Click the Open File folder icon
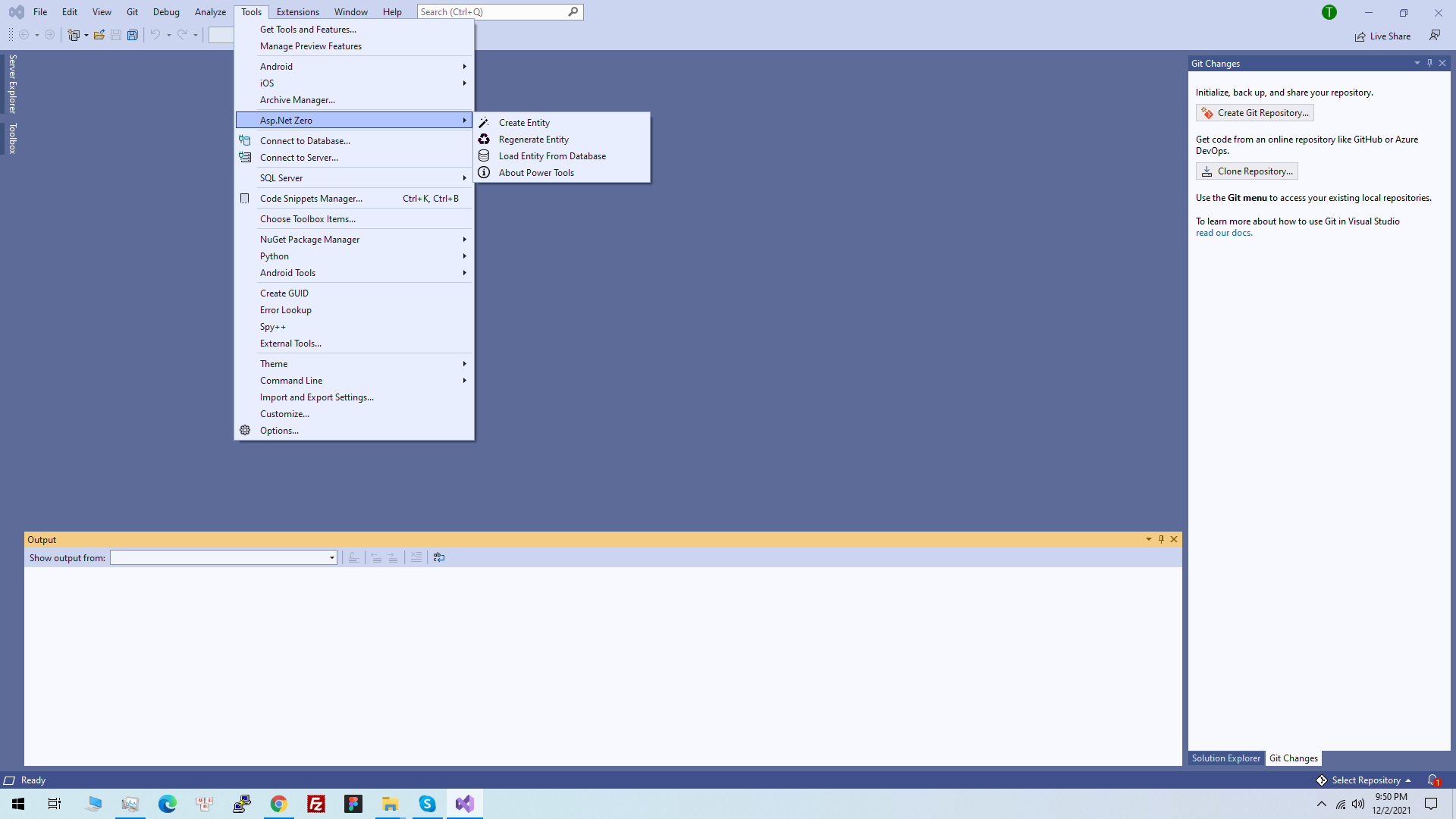Image resolution: width=1456 pixels, height=819 pixels. coord(99,35)
